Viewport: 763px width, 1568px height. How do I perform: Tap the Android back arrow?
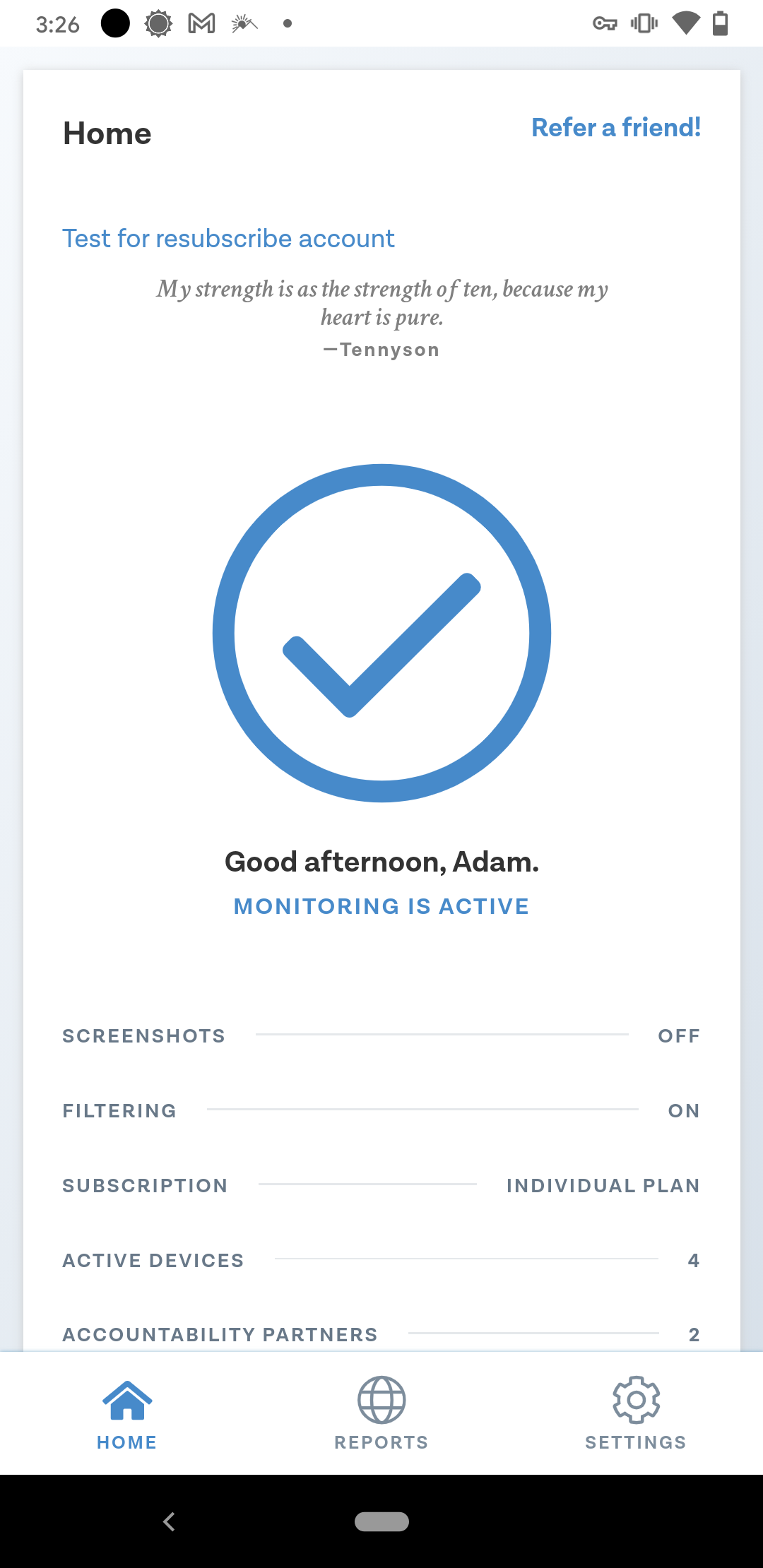pos(169,1521)
